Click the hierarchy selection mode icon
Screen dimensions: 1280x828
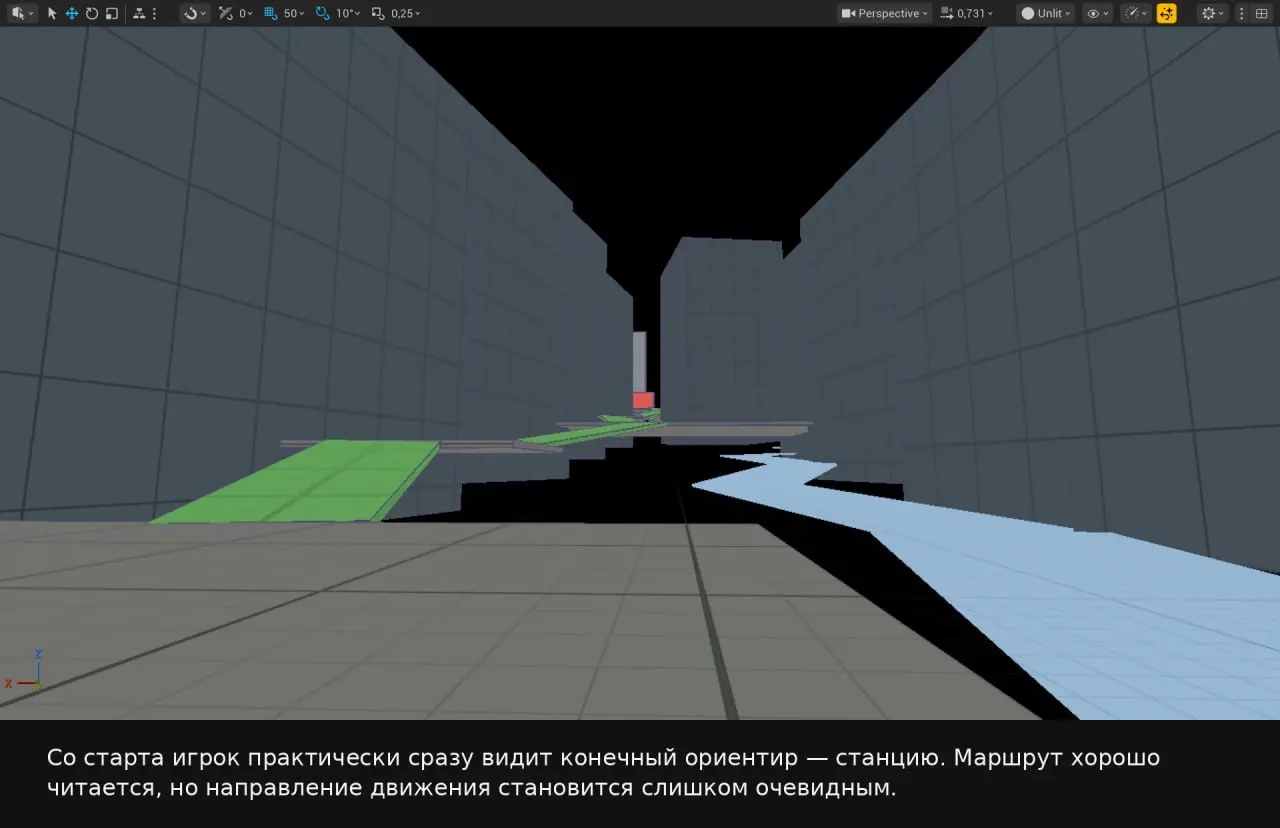[139, 13]
